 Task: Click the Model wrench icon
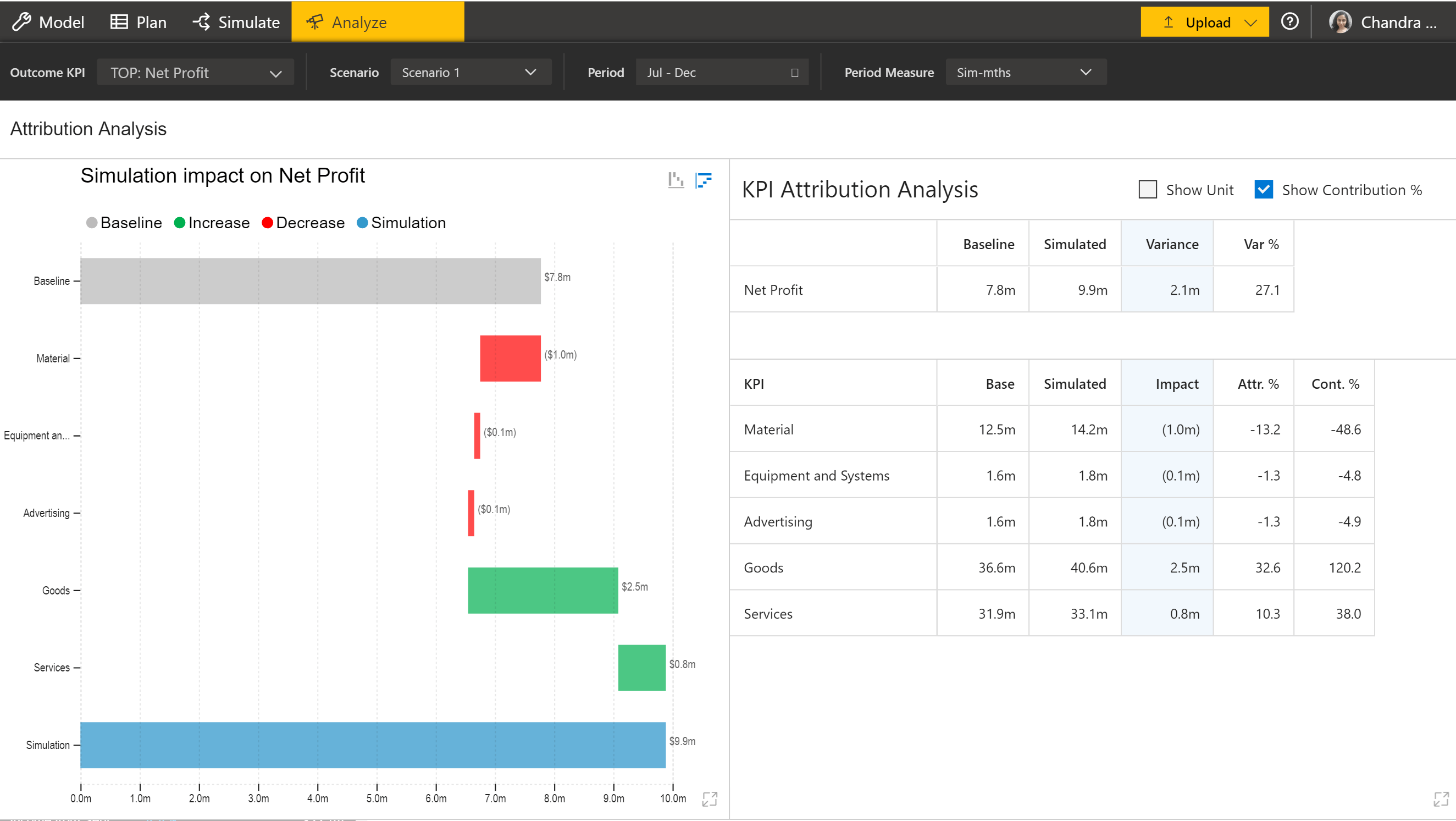point(21,22)
